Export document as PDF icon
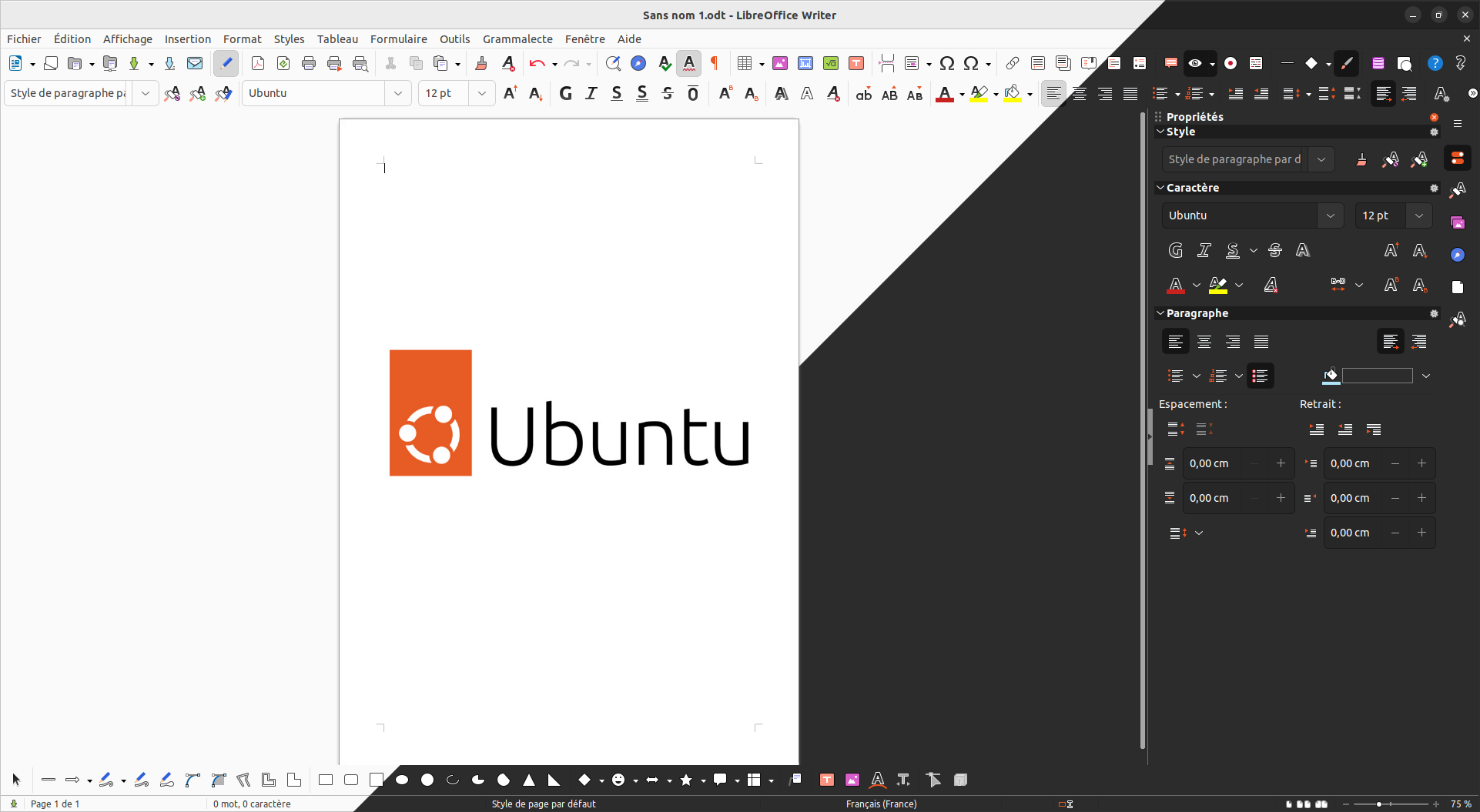The image size is (1480, 812). coord(258,63)
